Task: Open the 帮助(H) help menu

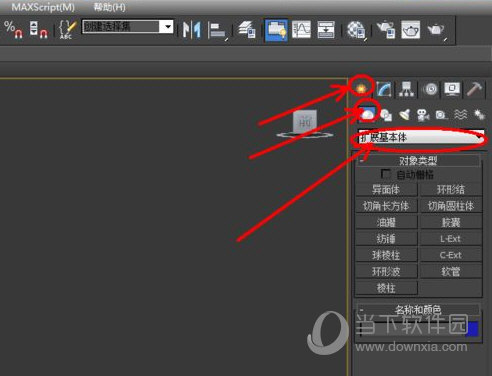Action: coord(110,7)
